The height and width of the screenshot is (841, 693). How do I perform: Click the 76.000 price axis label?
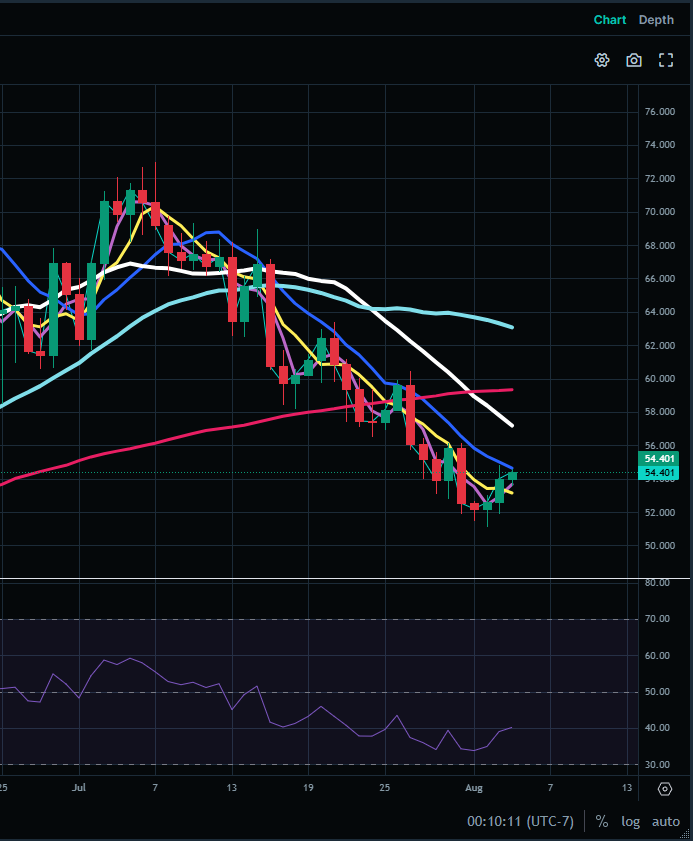pyautogui.click(x=660, y=112)
